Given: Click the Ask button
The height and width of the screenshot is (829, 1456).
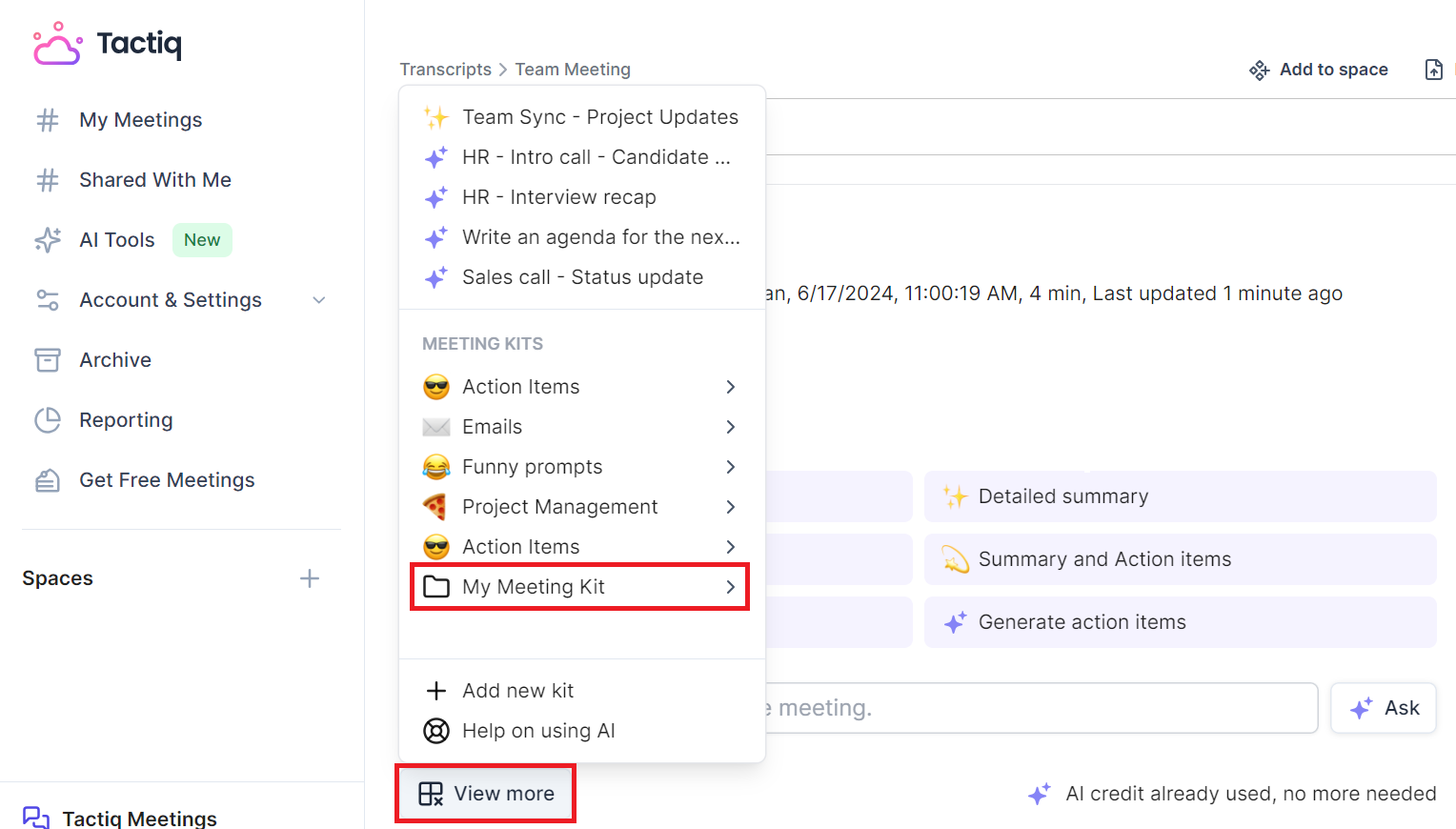Looking at the screenshot, I should point(1384,708).
